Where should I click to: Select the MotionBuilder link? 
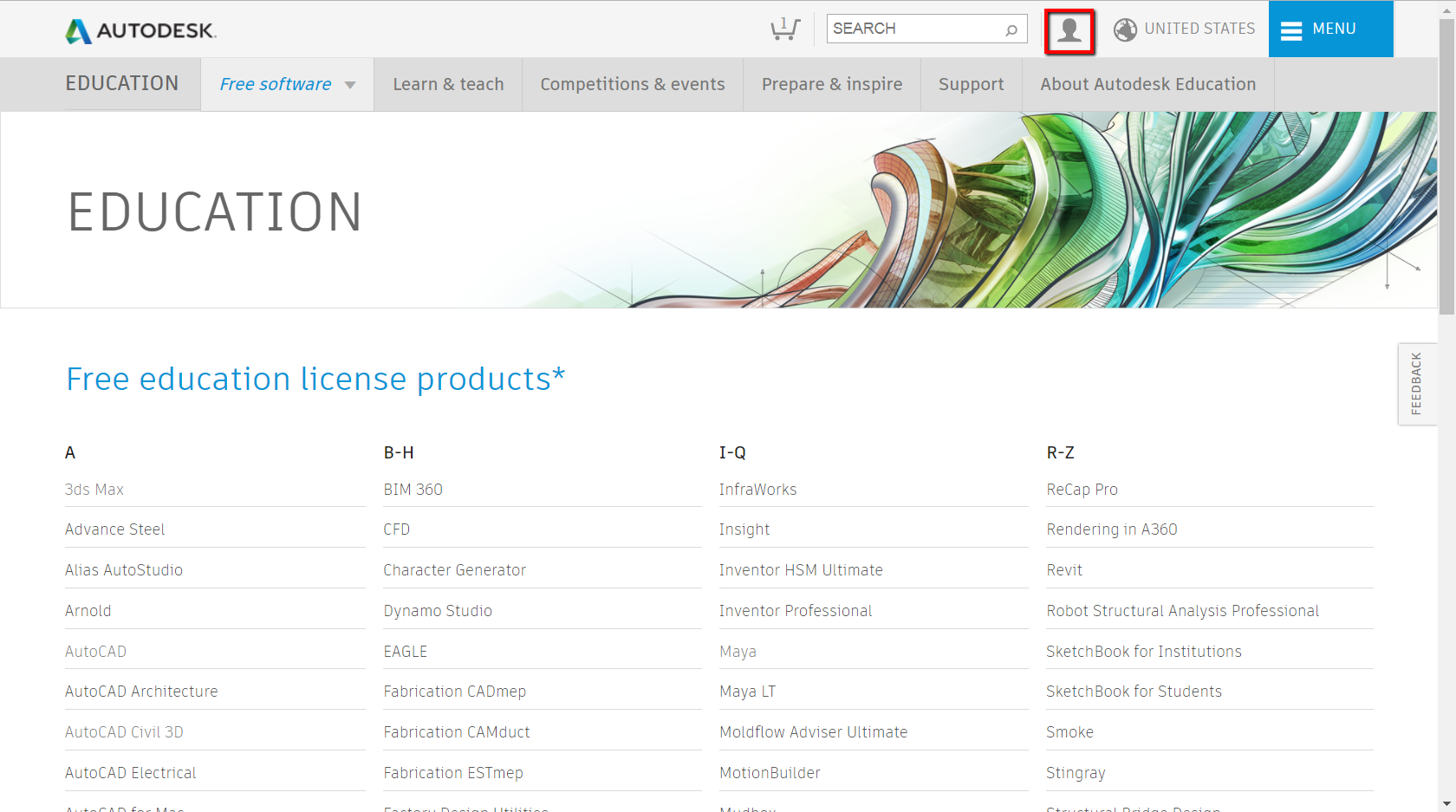(x=770, y=773)
